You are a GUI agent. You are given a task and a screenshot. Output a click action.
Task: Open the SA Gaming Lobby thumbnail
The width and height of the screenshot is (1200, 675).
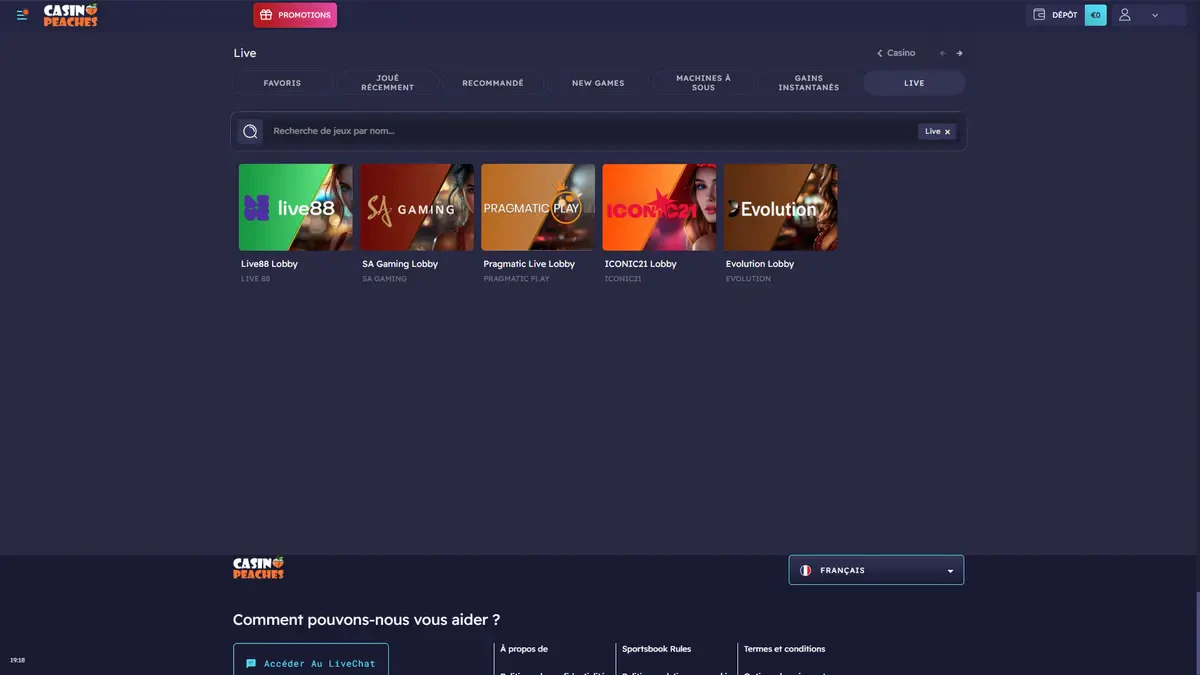point(417,207)
